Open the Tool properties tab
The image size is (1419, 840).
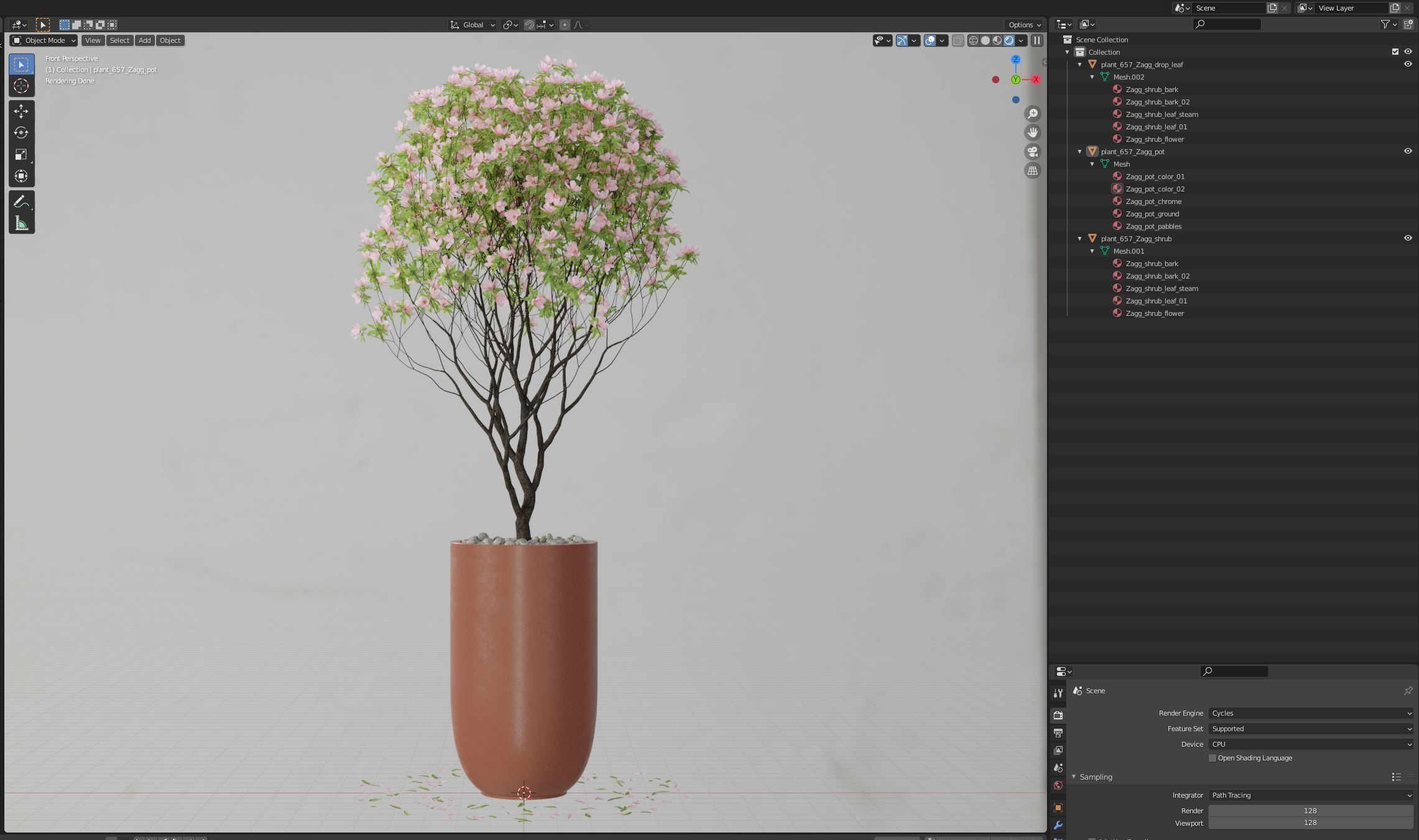1058,693
